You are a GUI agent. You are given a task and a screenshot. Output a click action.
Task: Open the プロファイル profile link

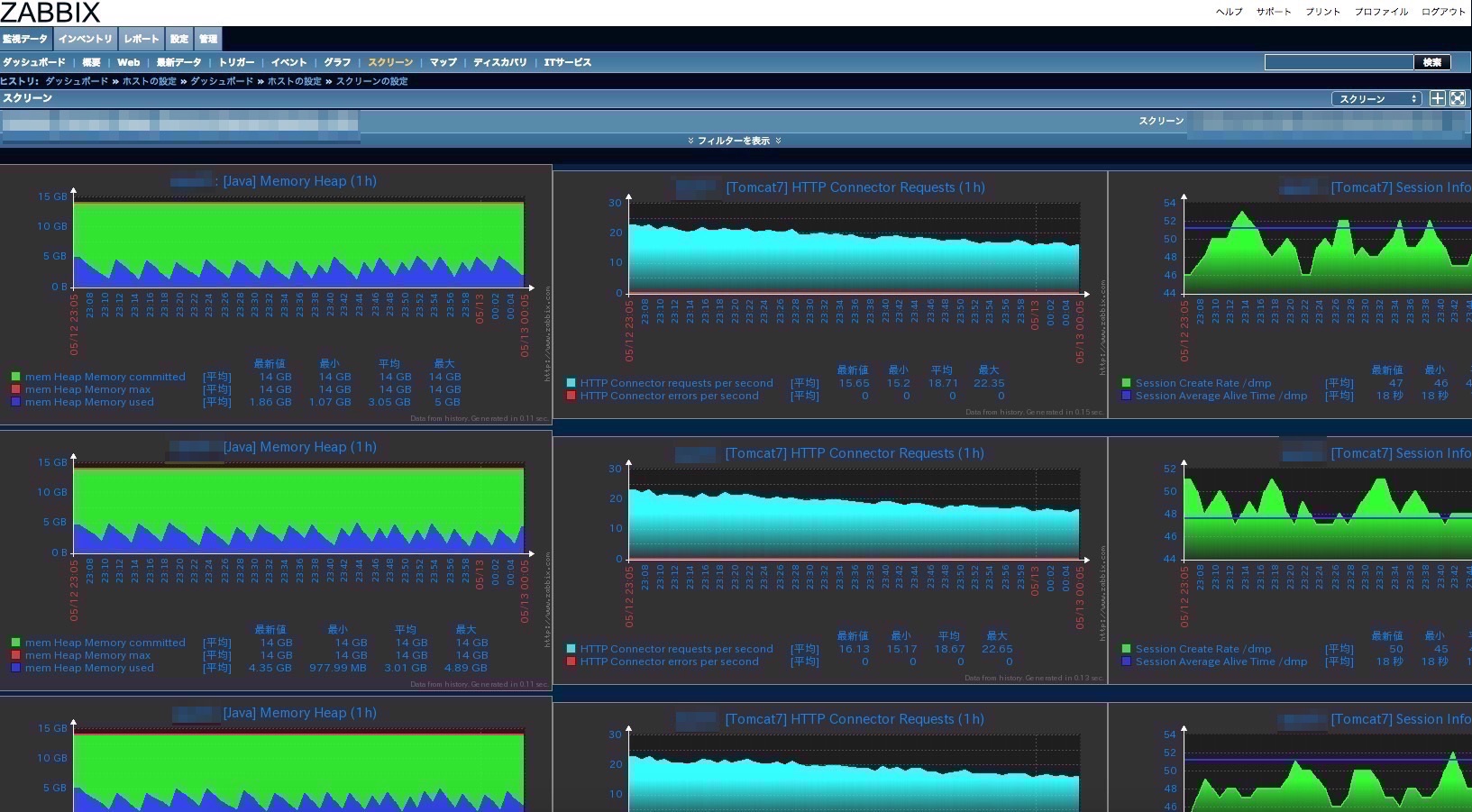coord(1381,12)
